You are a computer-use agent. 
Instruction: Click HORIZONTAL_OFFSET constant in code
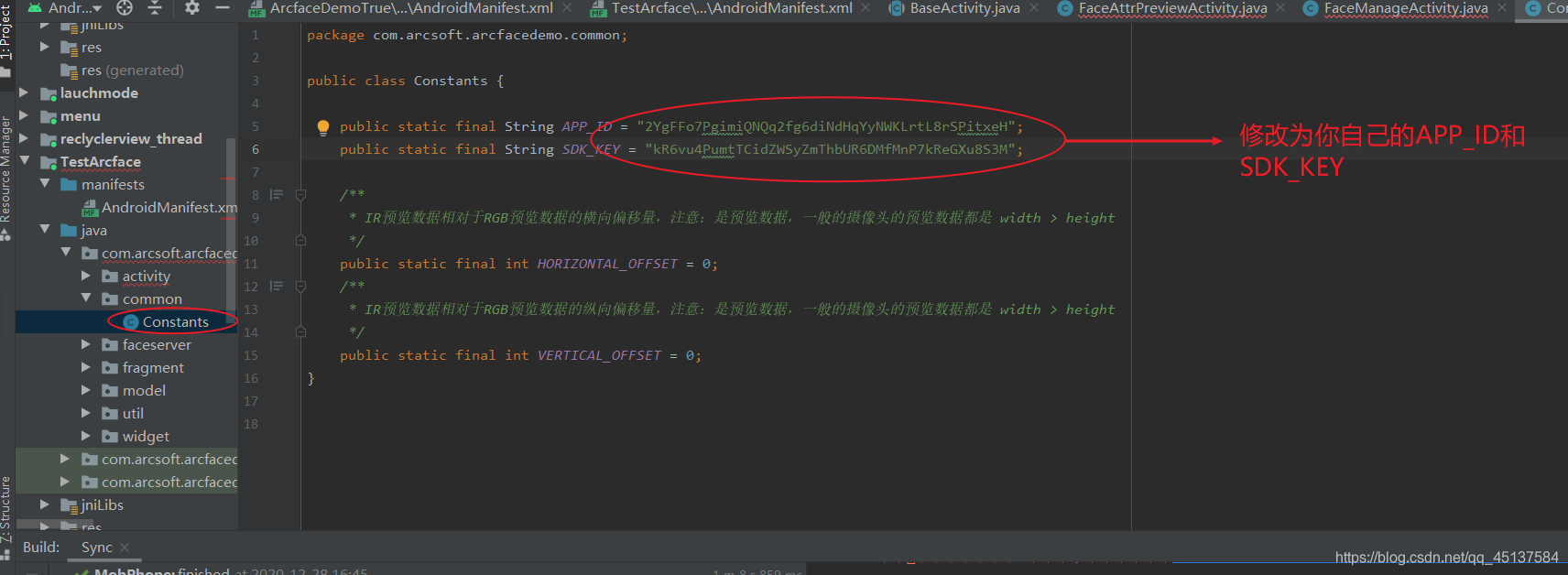click(607, 264)
